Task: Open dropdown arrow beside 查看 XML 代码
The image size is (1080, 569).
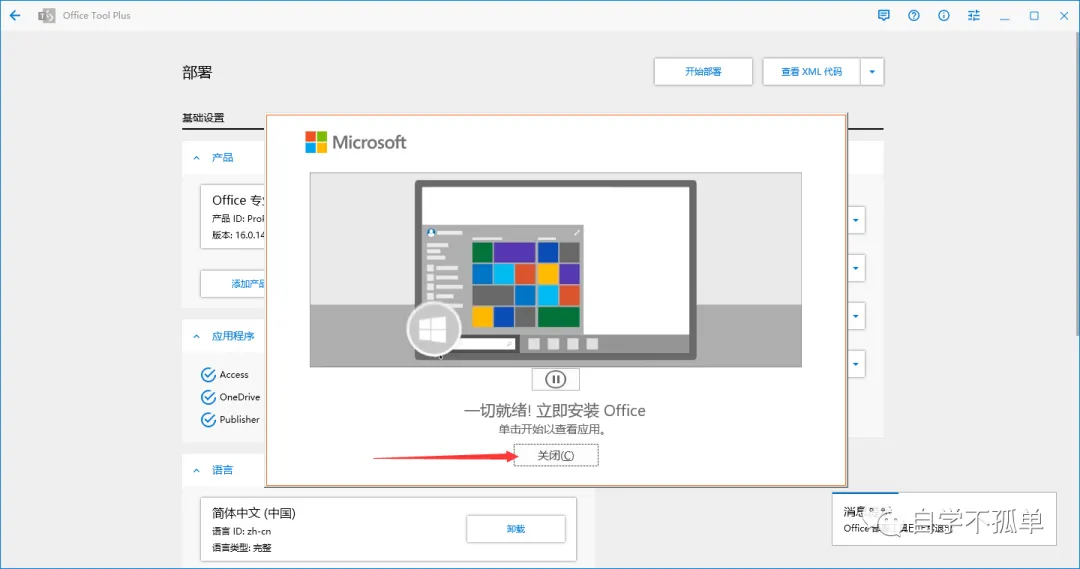Action: (x=872, y=72)
